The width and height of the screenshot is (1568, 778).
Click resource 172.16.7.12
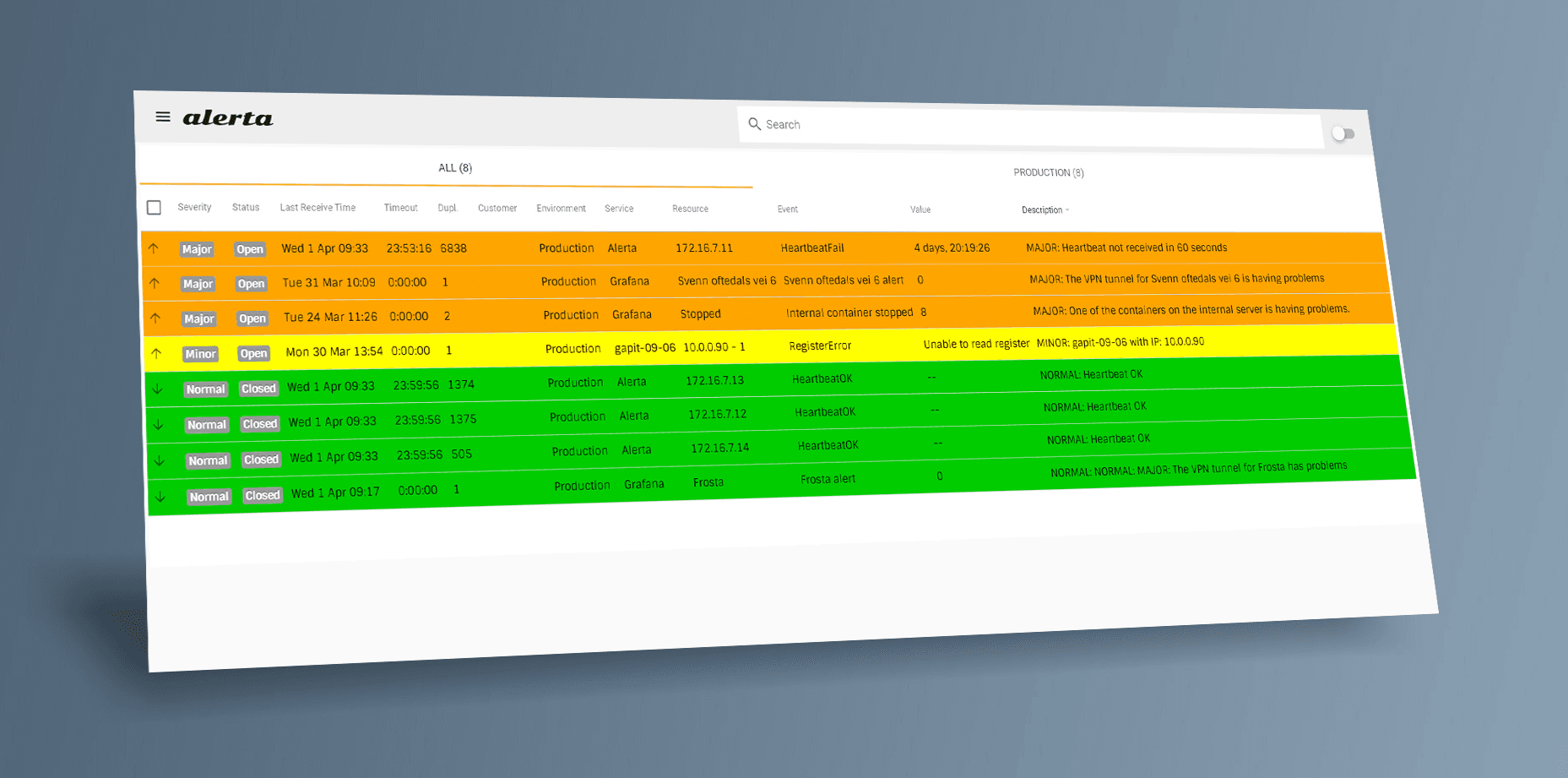pyautogui.click(x=718, y=414)
